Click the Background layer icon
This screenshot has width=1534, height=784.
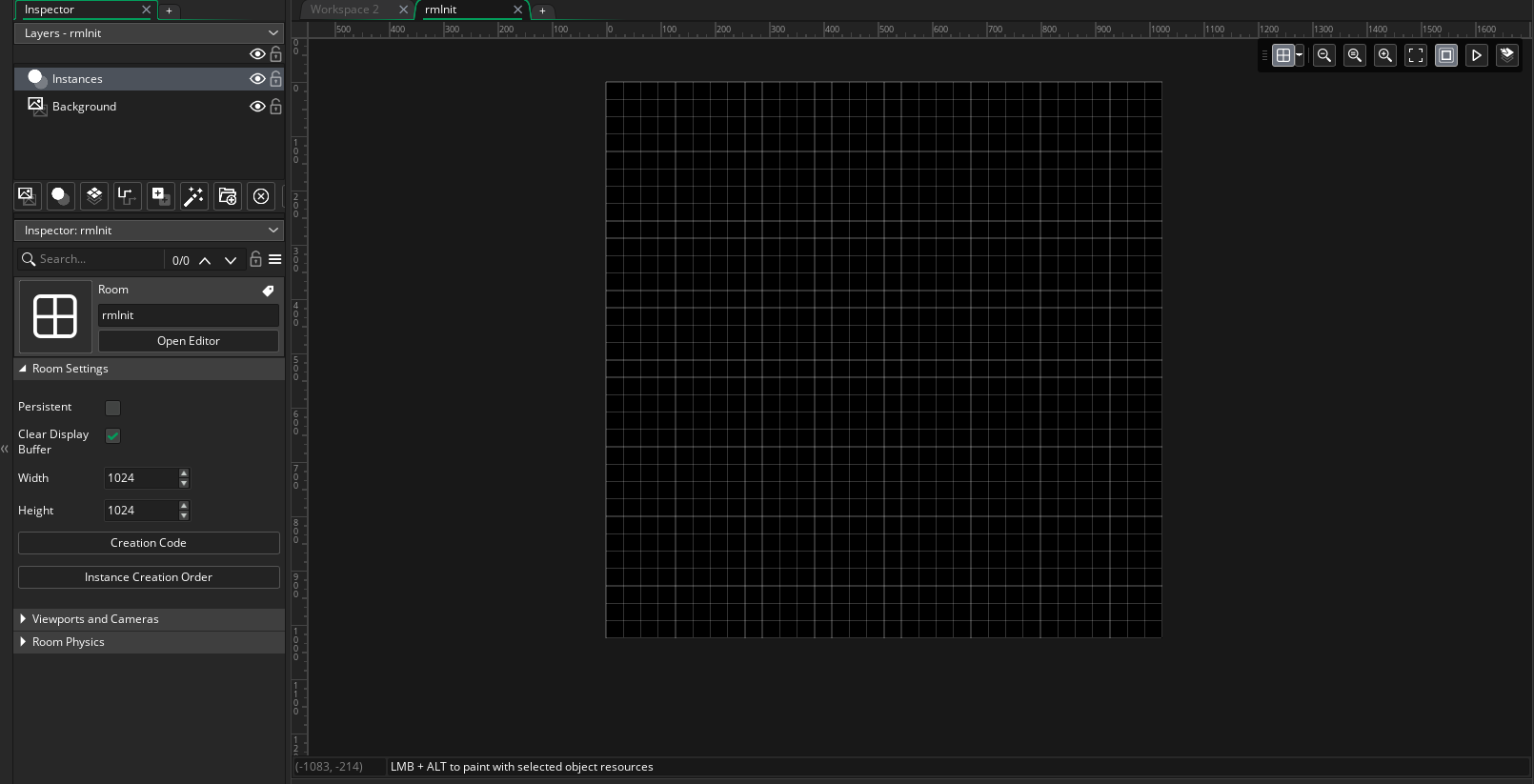click(x=36, y=106)
